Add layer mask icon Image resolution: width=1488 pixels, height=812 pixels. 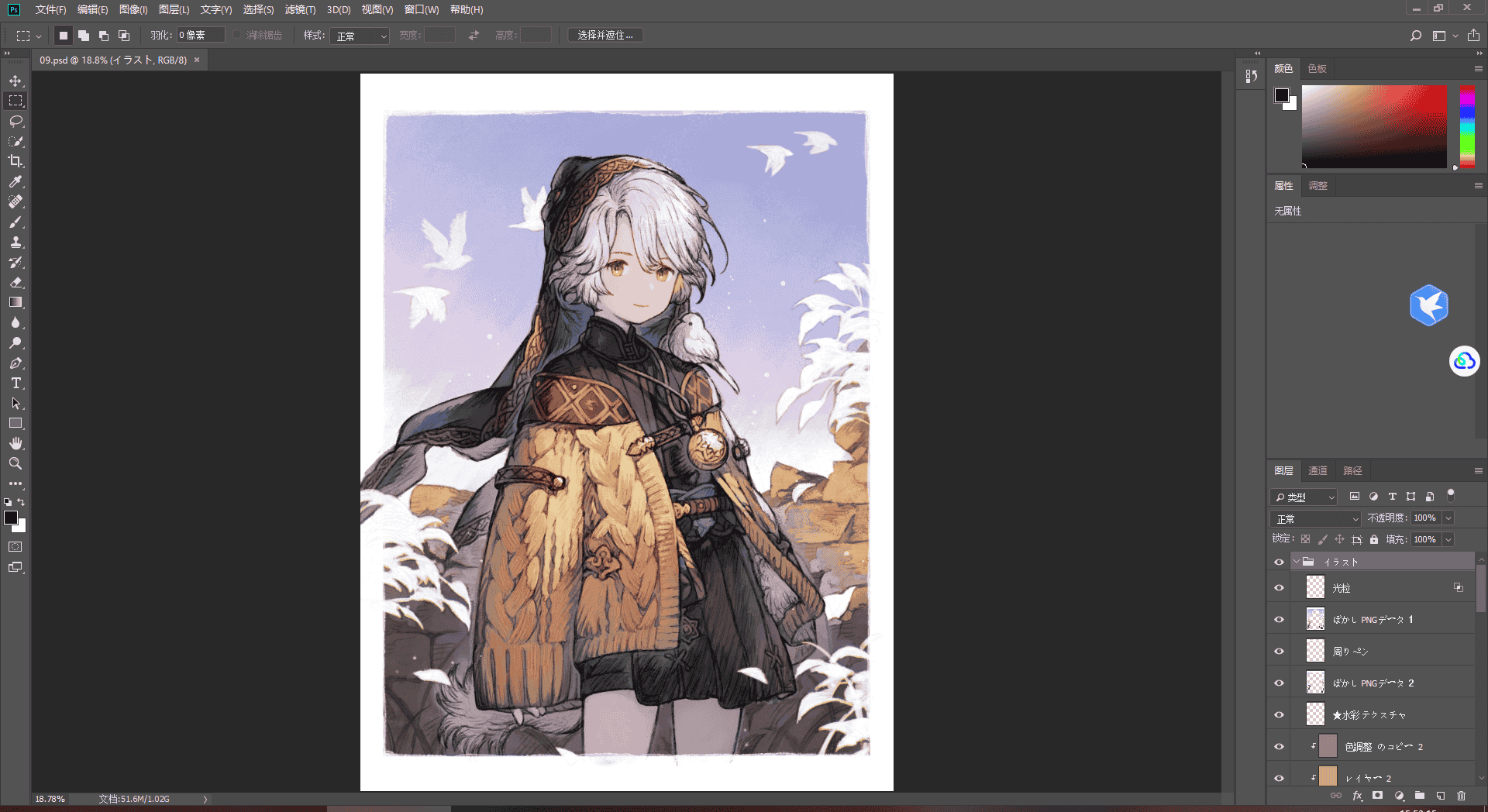pos(1377,796)
